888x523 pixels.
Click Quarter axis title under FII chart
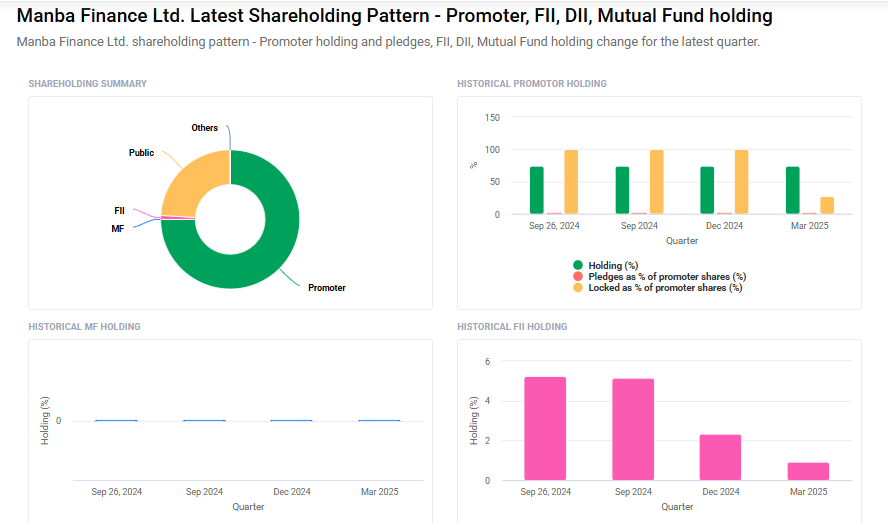[677, 507]
